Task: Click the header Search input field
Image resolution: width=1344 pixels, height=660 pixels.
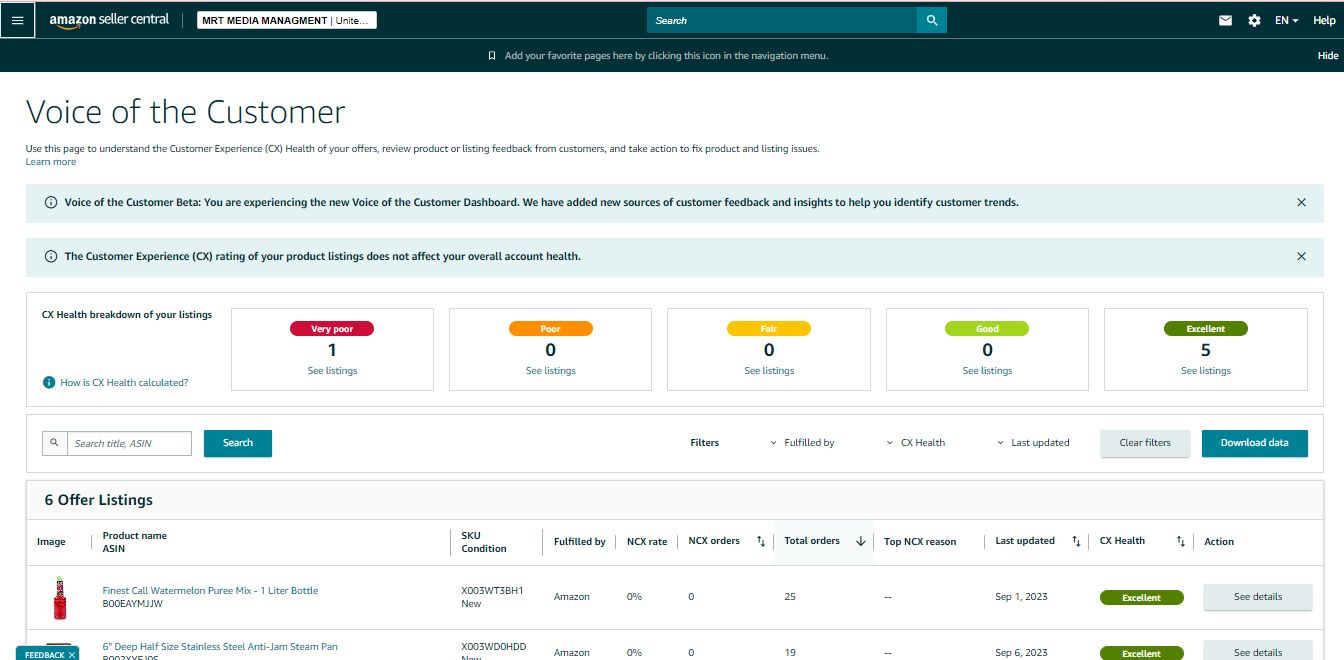Action: point(782,20)
